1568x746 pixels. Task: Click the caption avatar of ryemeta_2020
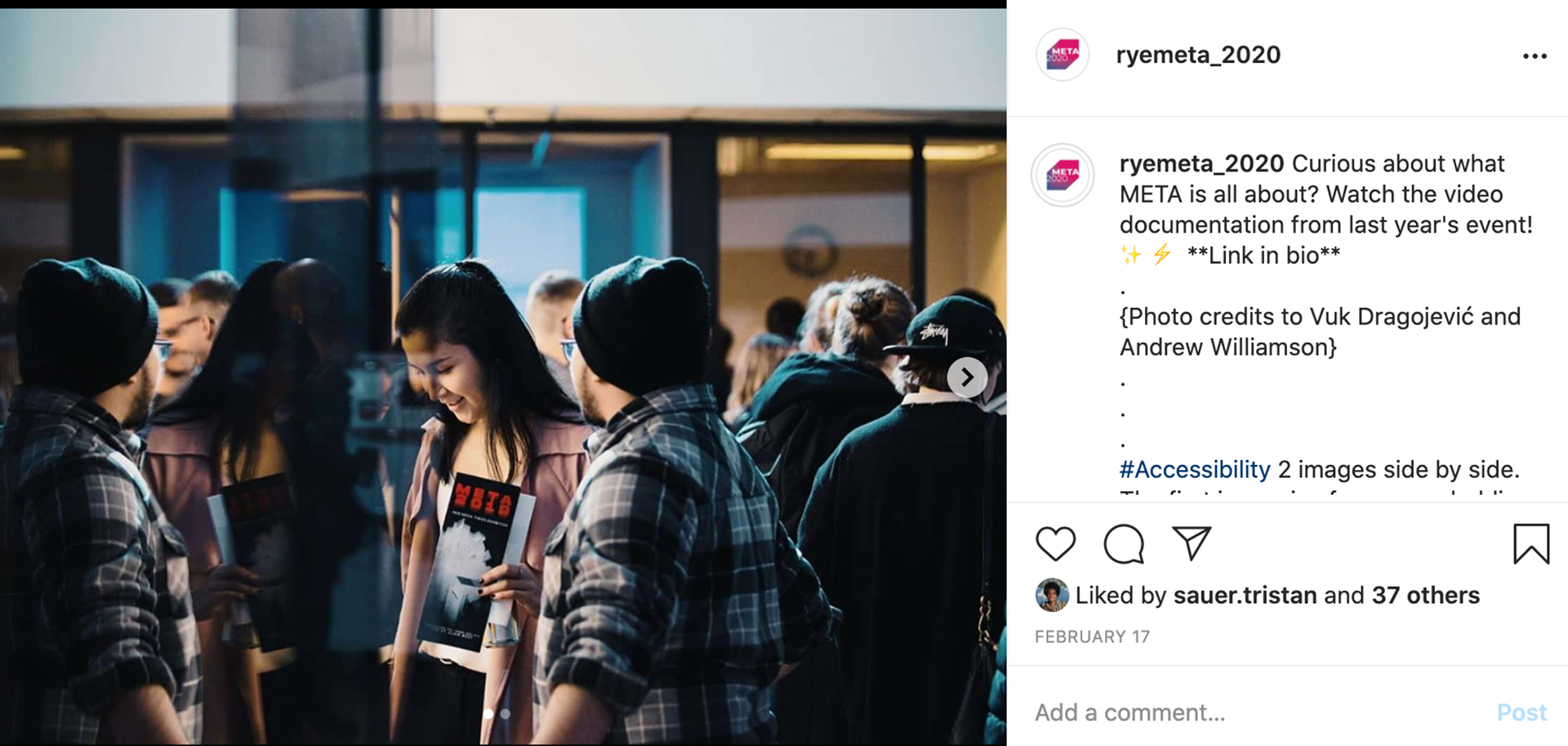point(1062,175)
